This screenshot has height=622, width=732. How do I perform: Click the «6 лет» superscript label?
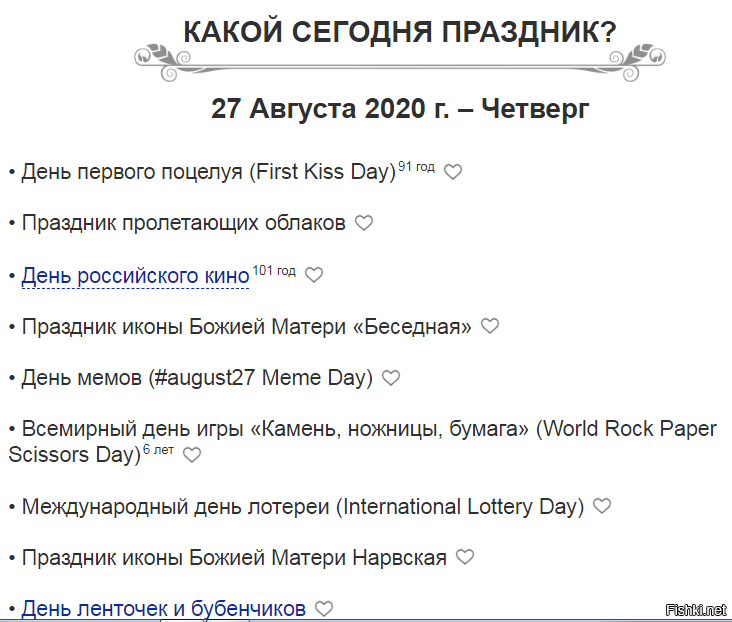pyautogui.click(x=158, y=450)
